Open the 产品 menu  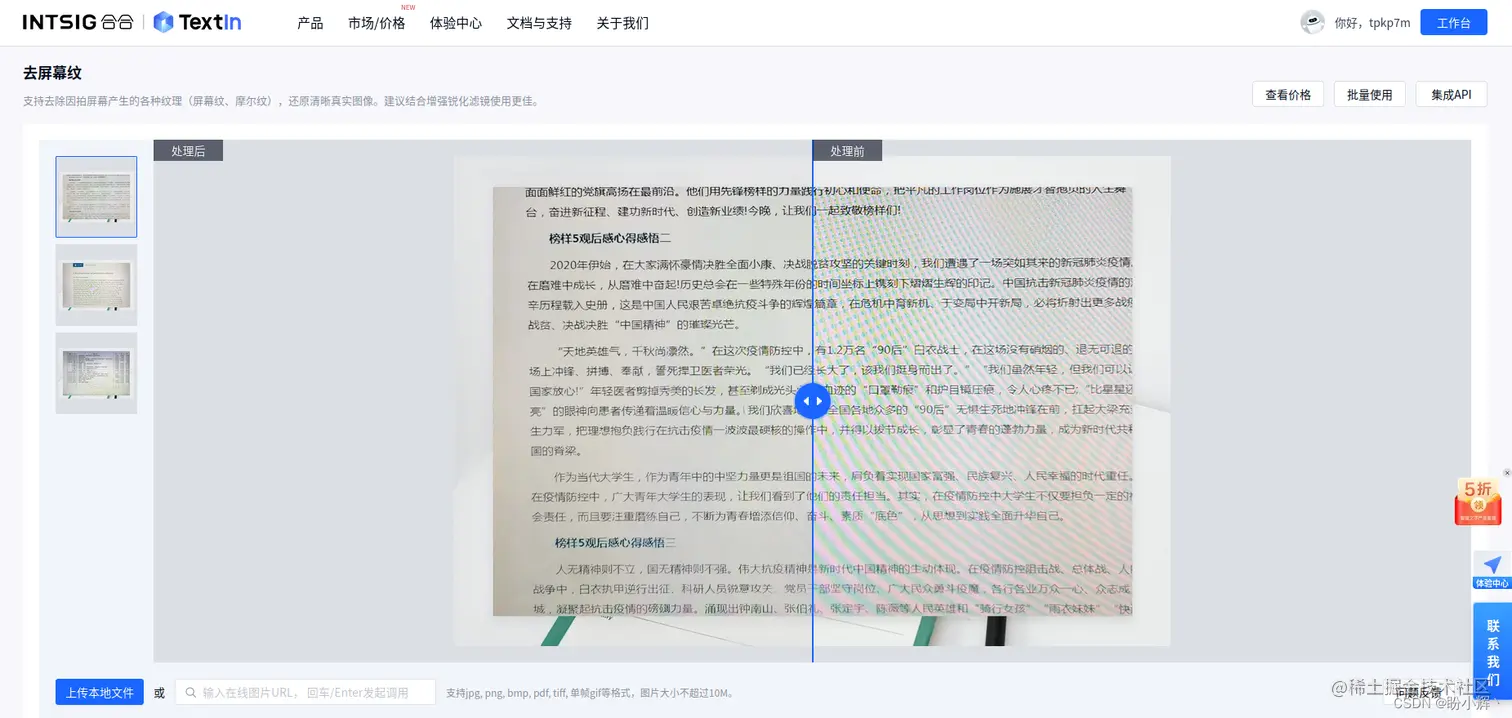(x=310, y=22)
